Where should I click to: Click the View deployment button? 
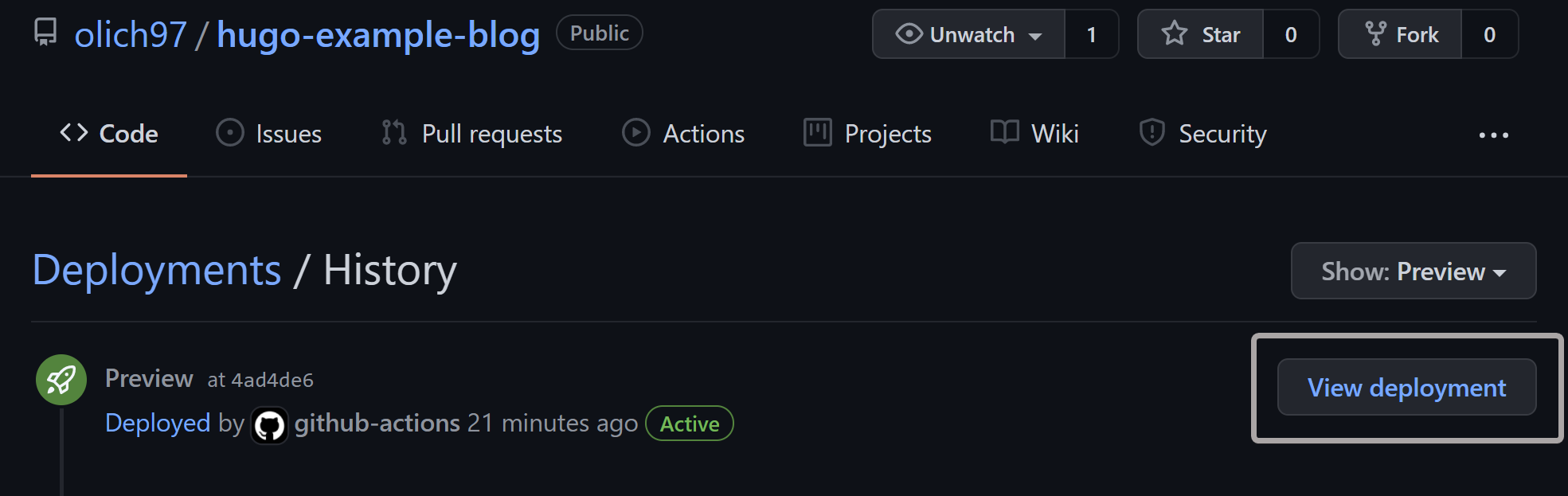coord(1406,388)
